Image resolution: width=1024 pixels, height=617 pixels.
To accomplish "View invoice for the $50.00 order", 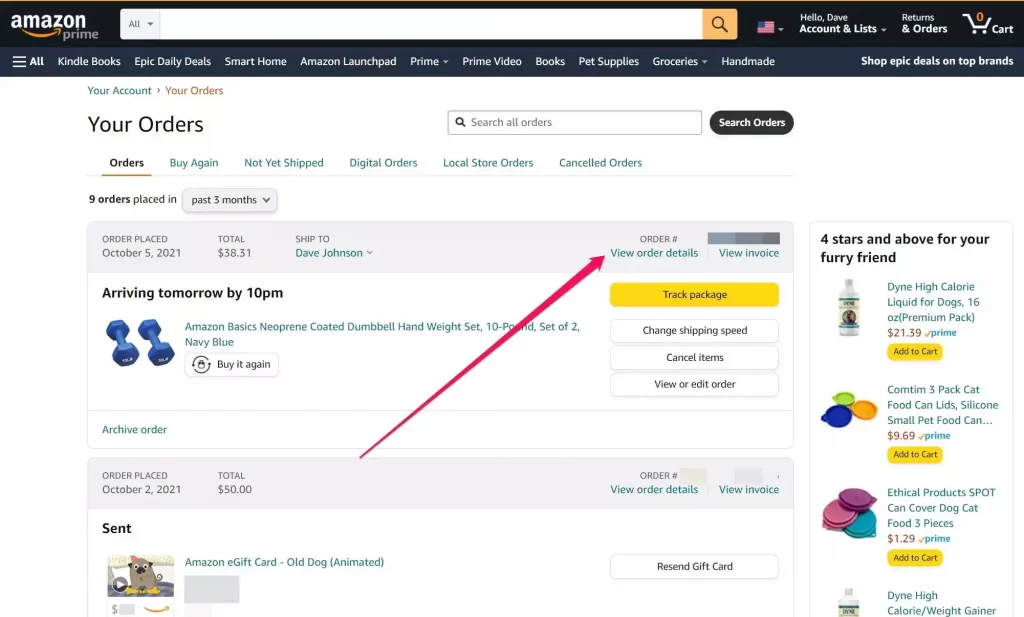I will point(748,489).
